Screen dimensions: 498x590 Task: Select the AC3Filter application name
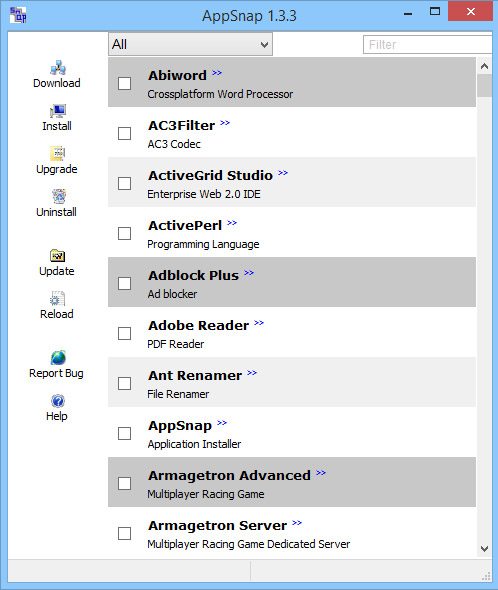181,126
